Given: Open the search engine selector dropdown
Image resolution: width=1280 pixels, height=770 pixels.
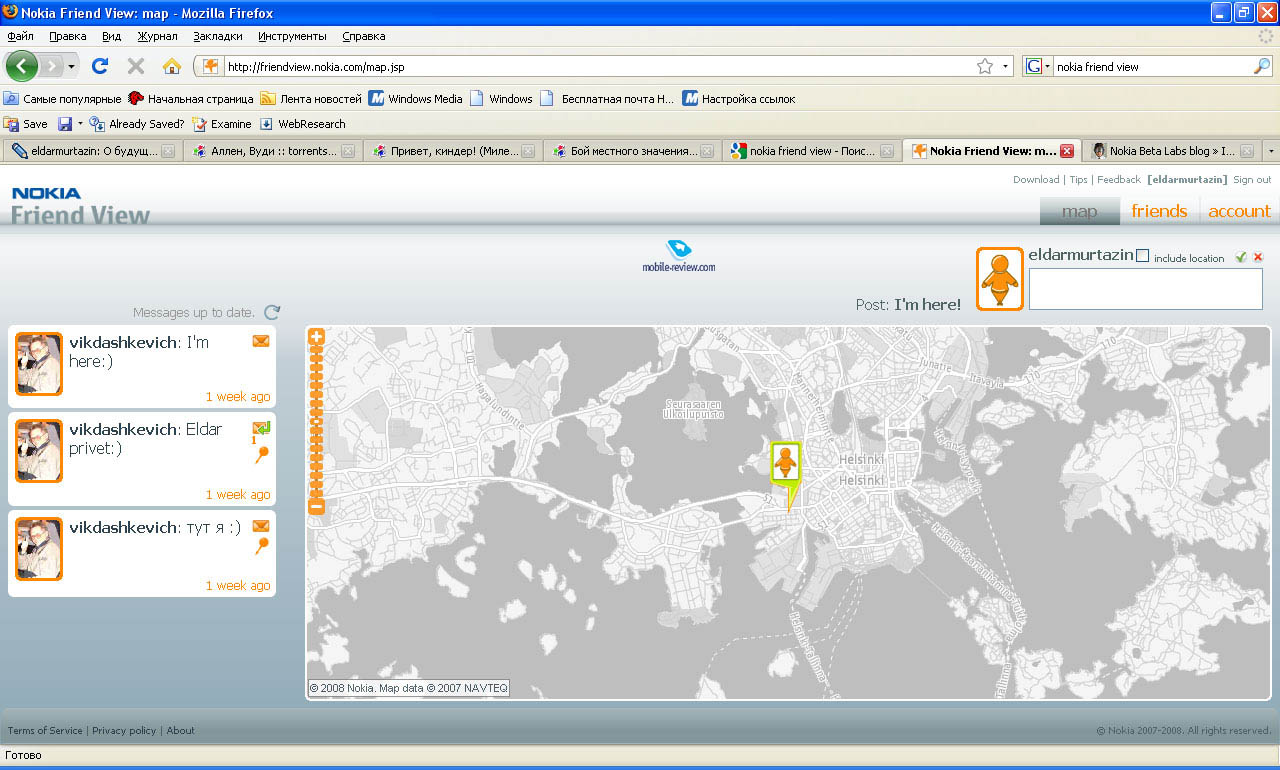Looking at the screenshot, I should tap(1037, 67).
